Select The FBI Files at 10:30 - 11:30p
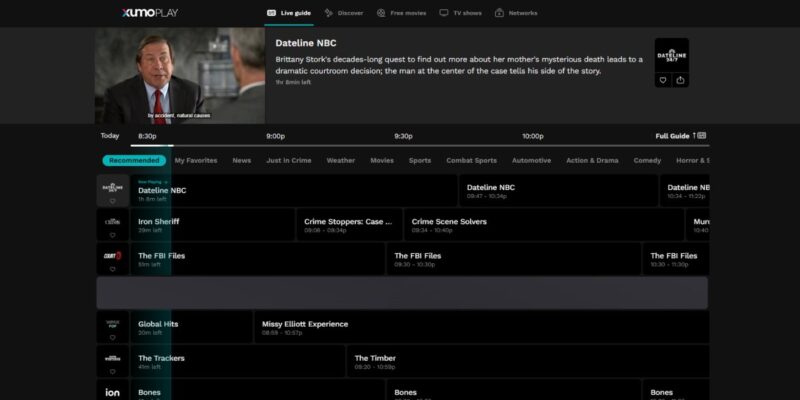The height and width of the screenshot is (400, 800). 676,259
